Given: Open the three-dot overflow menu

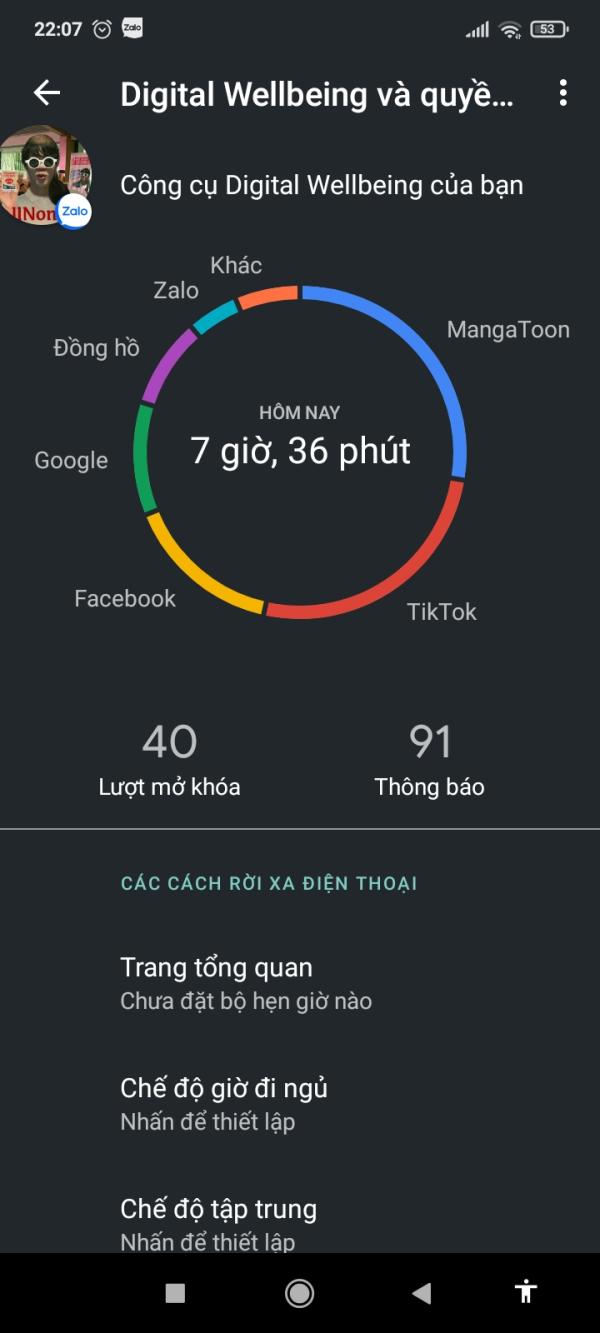Looking at the screenshot, I should click(x=563, y=93).
